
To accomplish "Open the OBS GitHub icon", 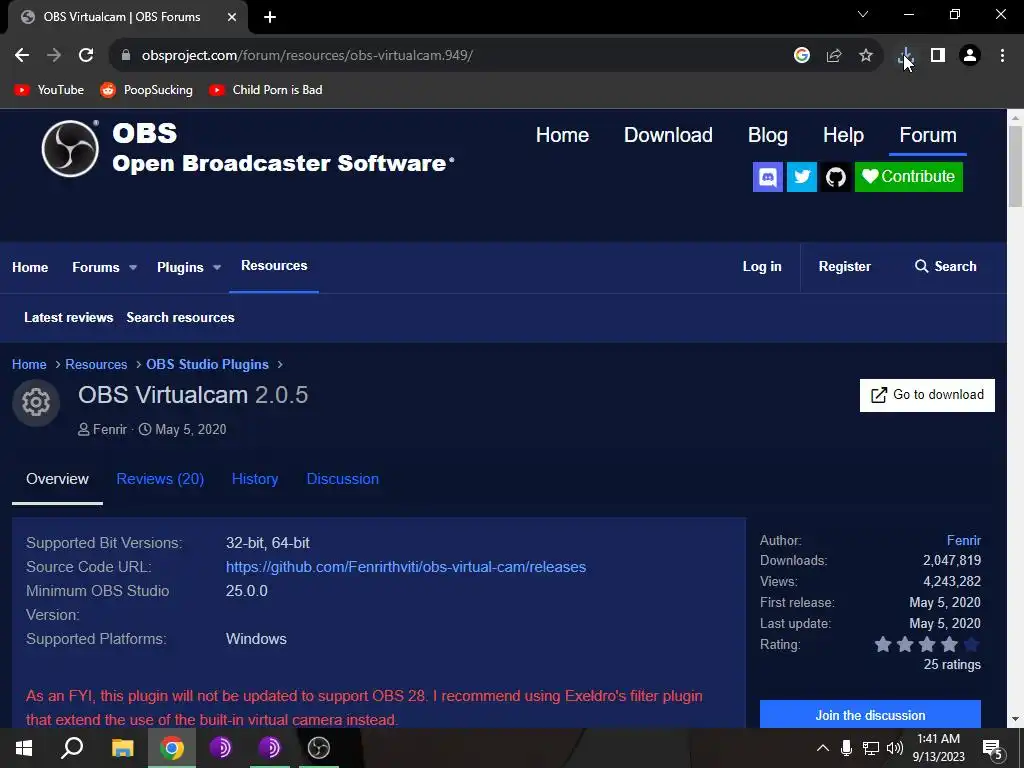I will [836, 176].
